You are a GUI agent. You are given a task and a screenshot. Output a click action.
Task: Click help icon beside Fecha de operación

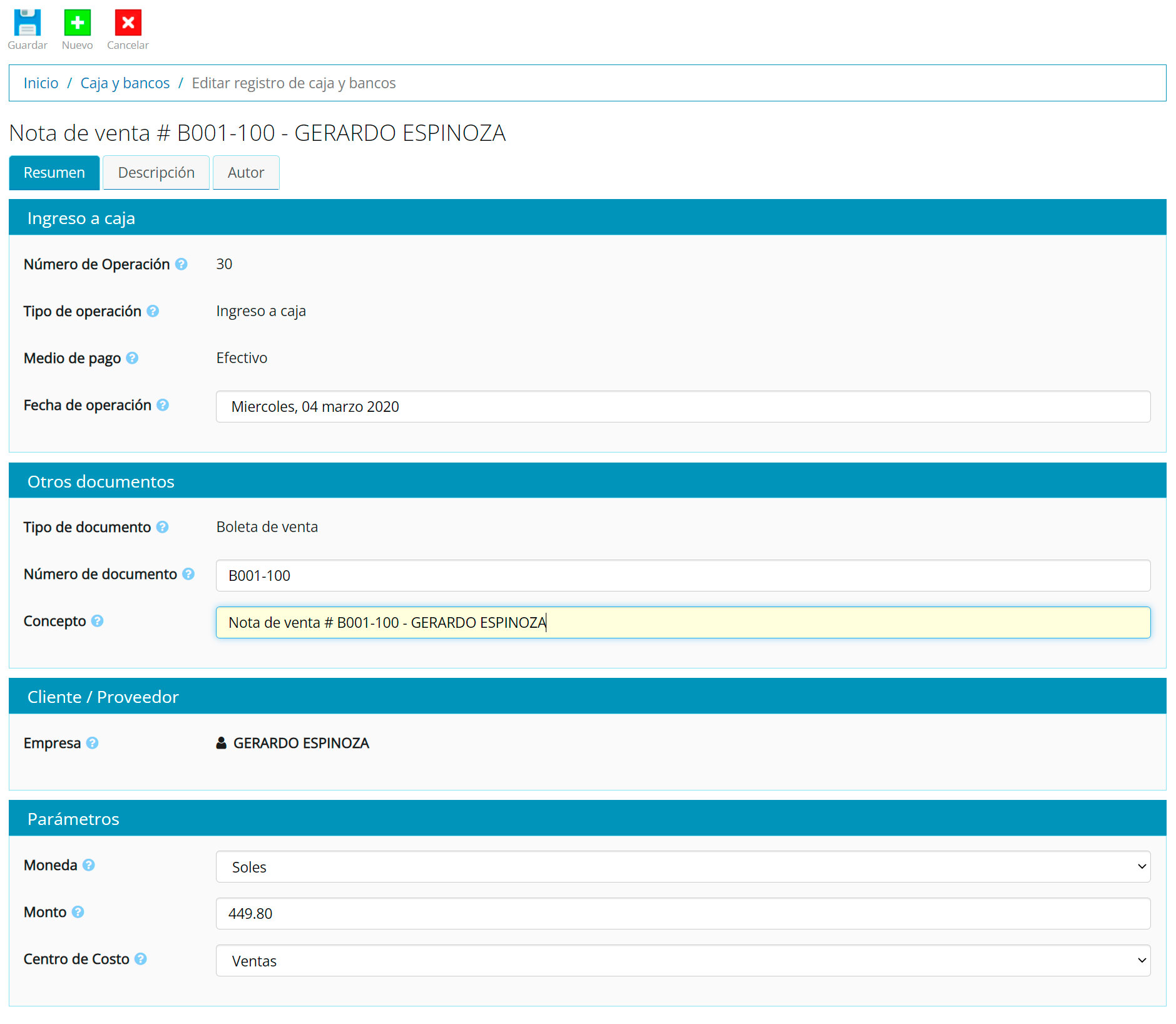tap(163, 405)
